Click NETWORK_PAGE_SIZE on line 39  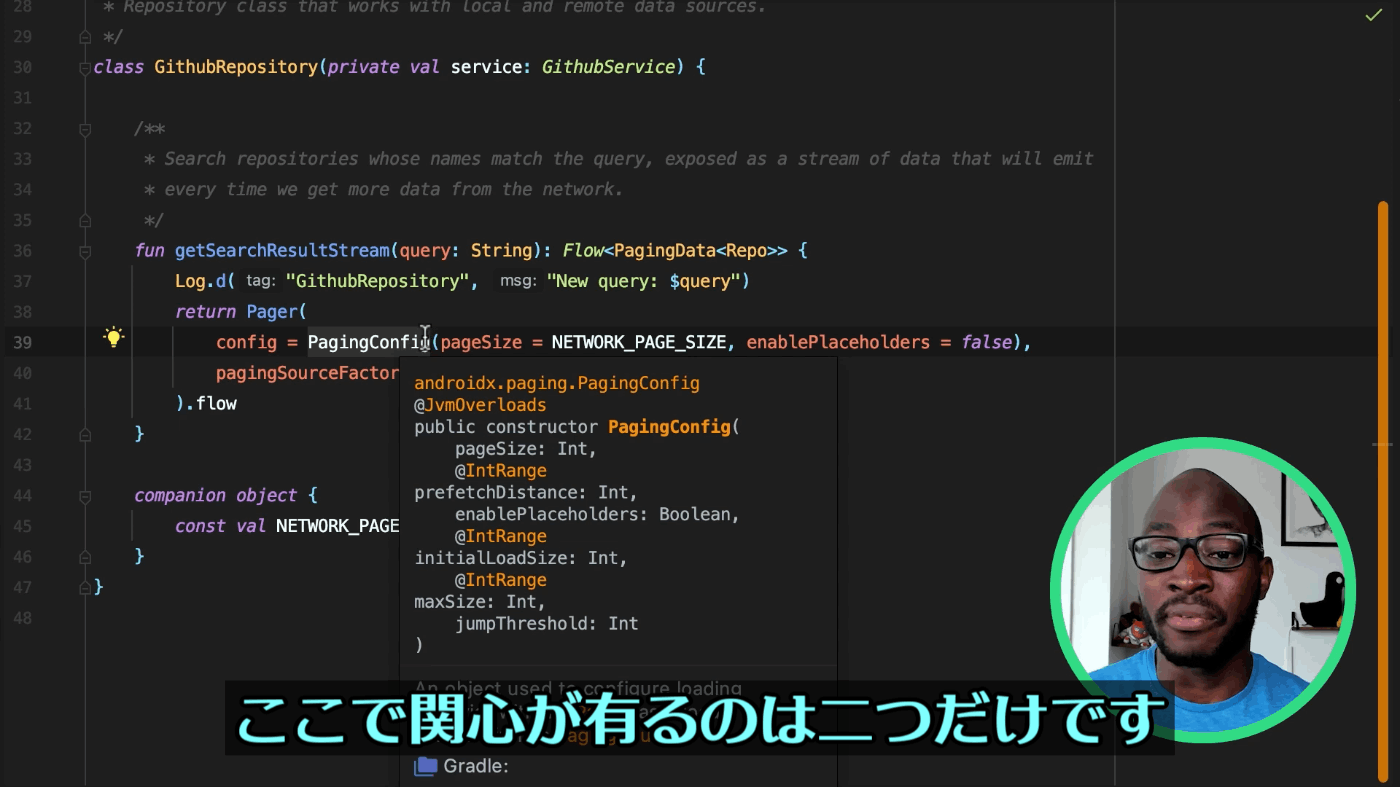[x=639, y=342]
